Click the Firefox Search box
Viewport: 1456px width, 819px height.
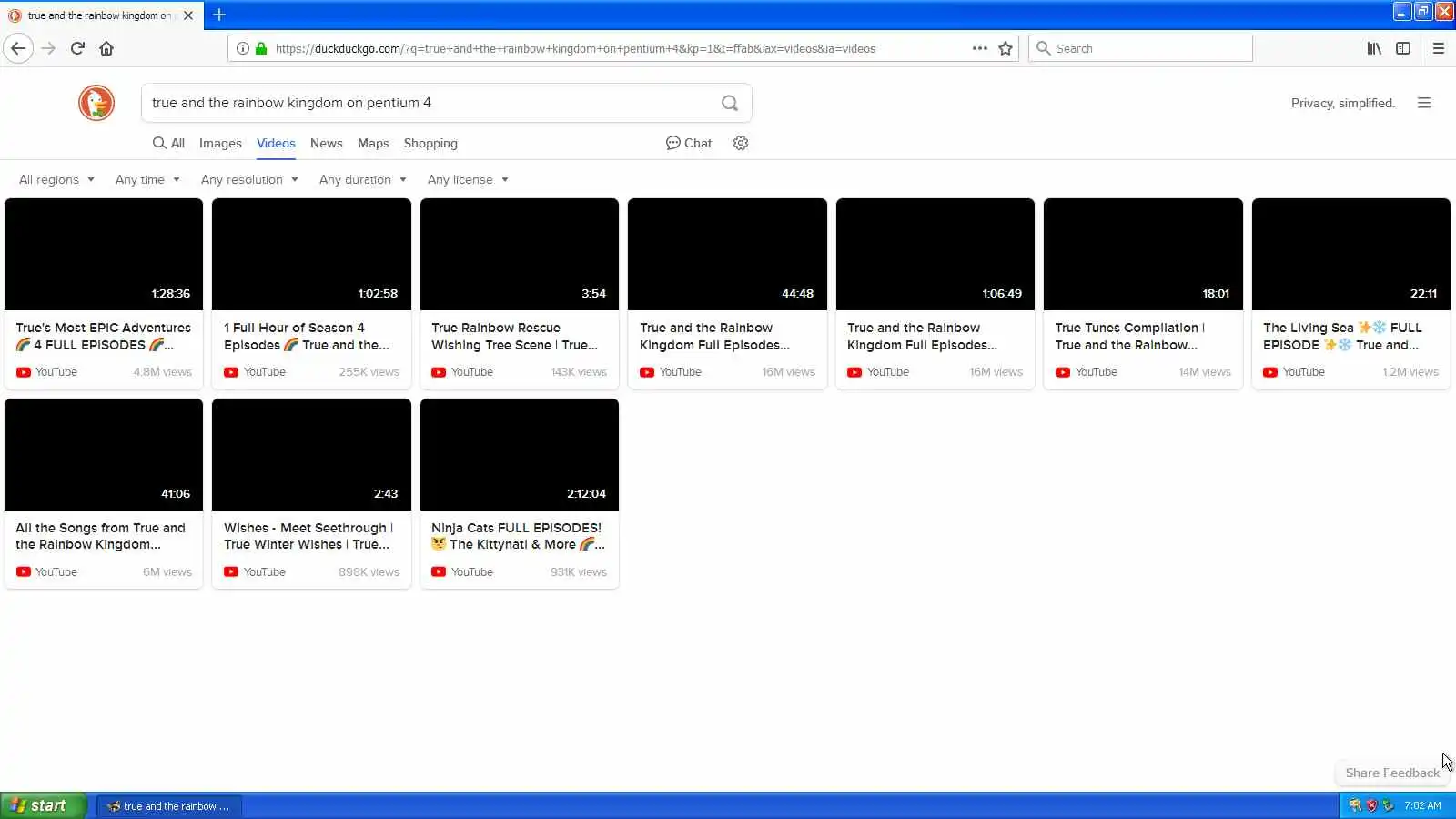point(1140,48)
